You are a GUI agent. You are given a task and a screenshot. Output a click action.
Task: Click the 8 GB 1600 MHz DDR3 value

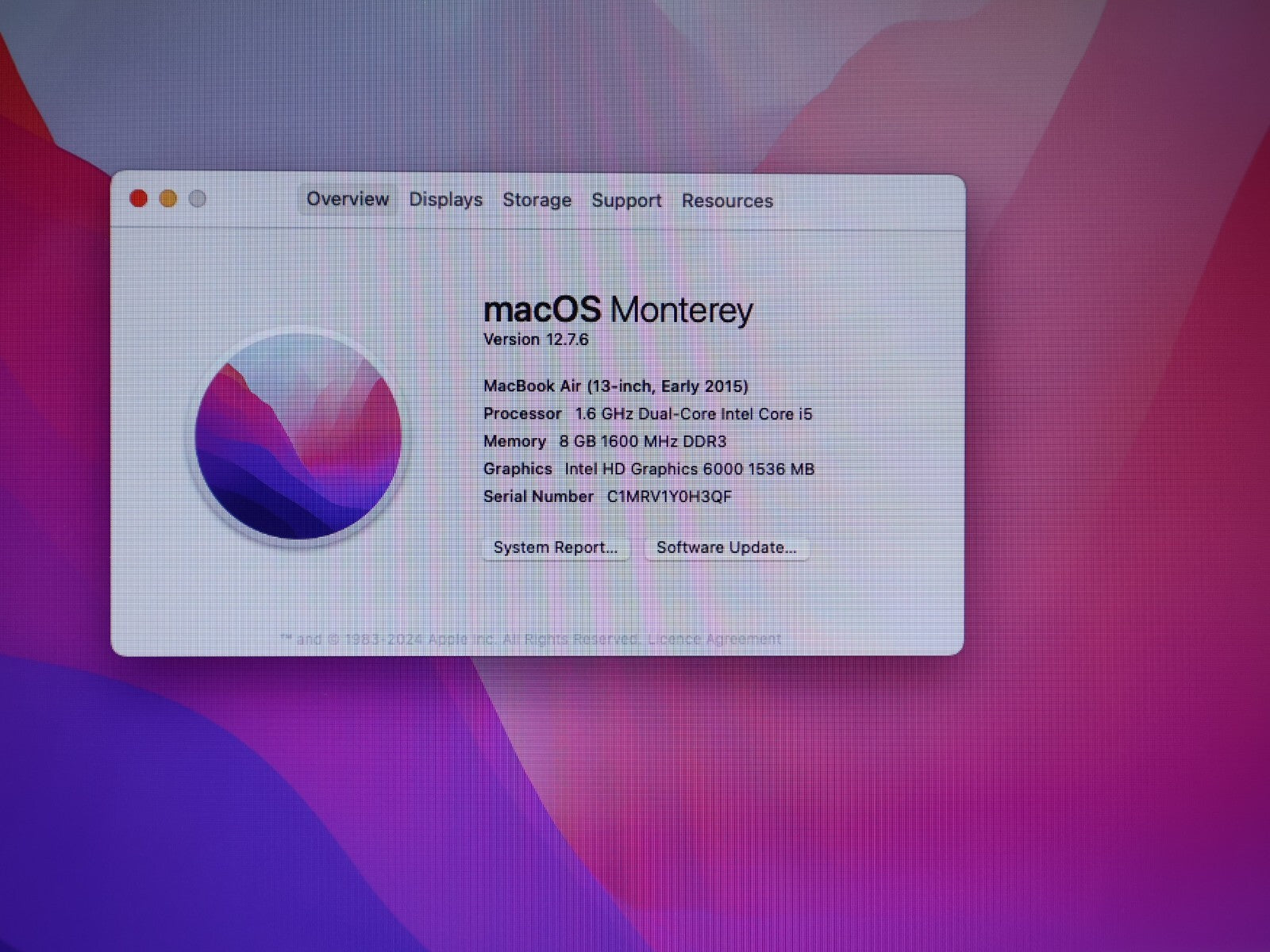(643, 442)
